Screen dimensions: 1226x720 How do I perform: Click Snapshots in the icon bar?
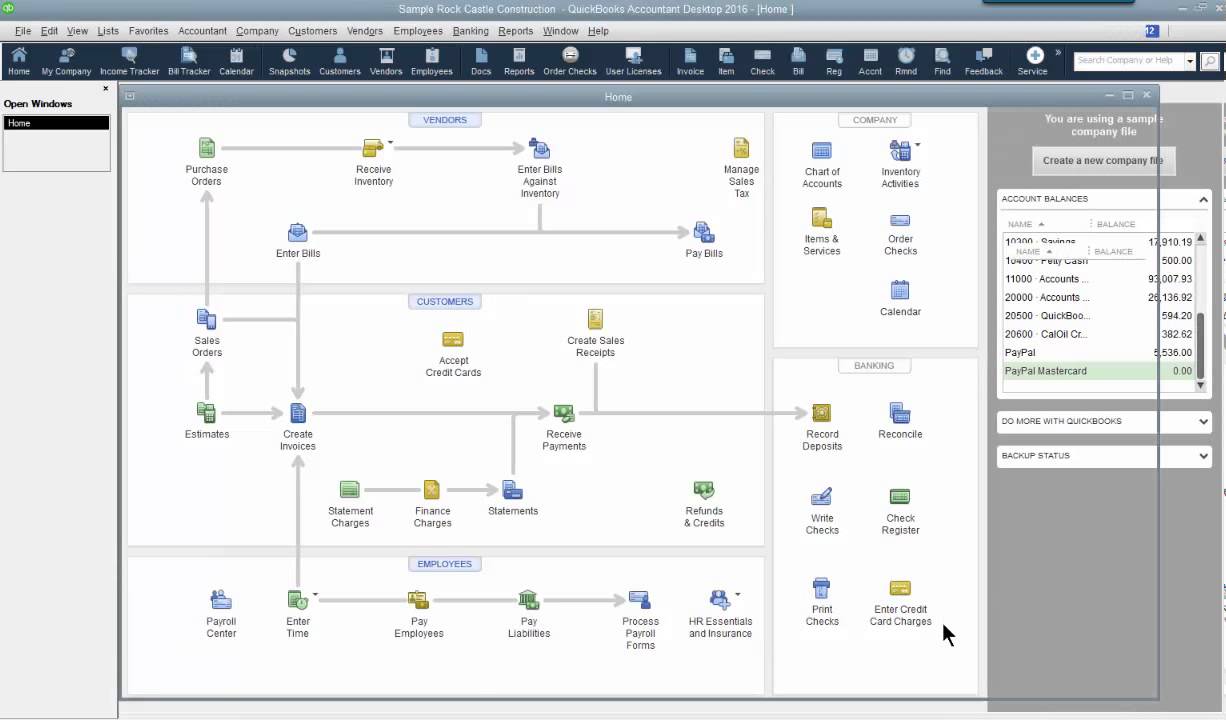click(x=289, y=62)
